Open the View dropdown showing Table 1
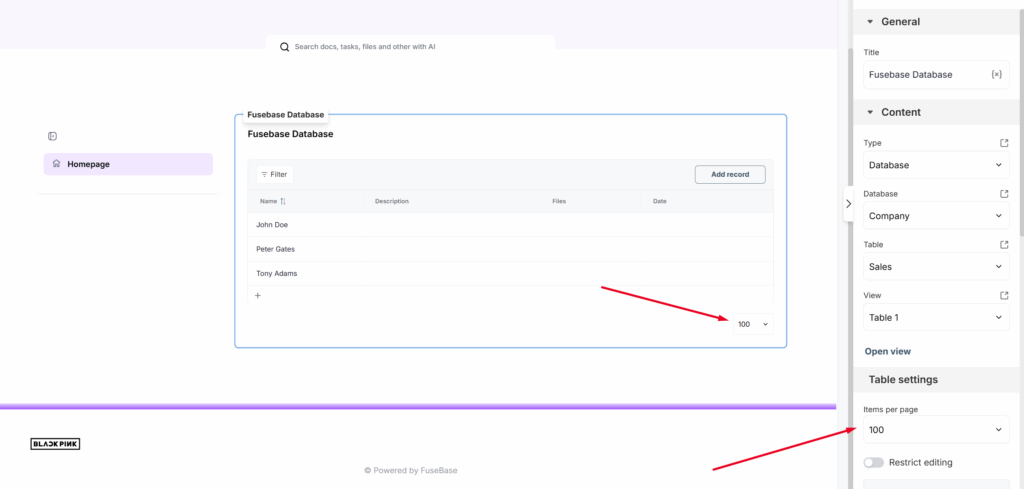This screenshot has height=489, width=1024. pyautogui.click(x=935, y=318)
